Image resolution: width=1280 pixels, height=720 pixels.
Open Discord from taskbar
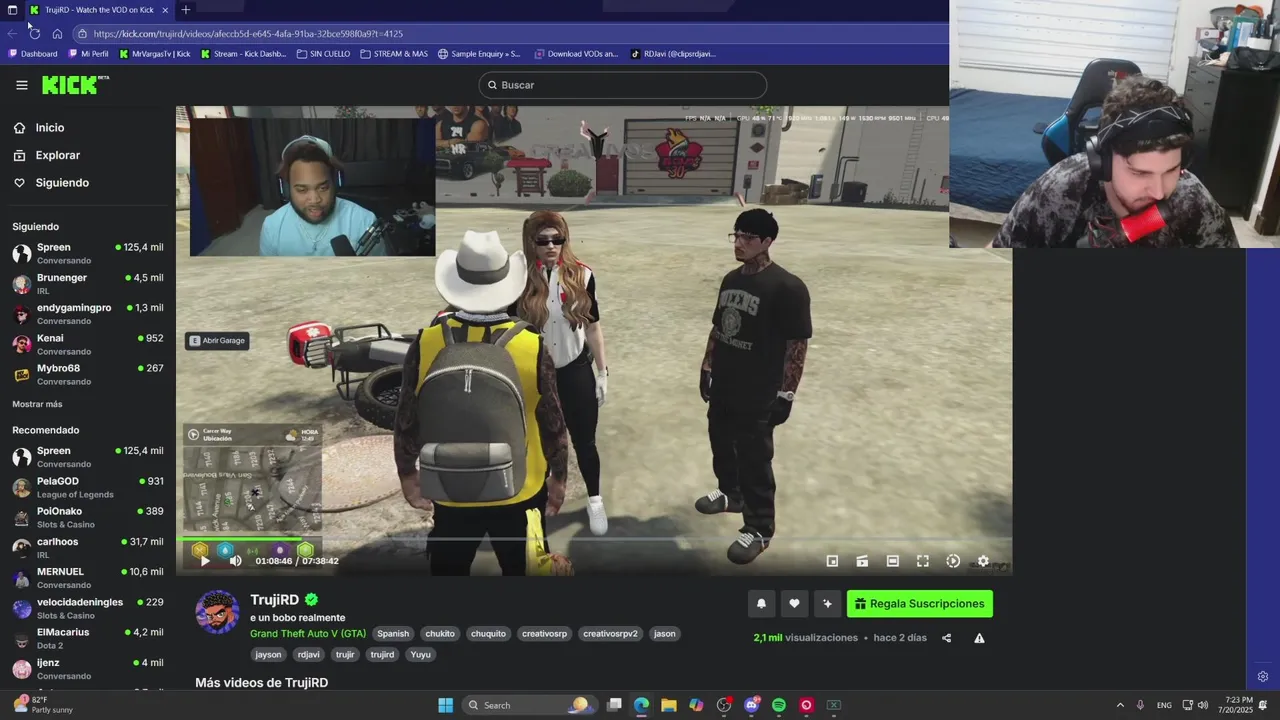pyautogui.click(x=751, y=705)
